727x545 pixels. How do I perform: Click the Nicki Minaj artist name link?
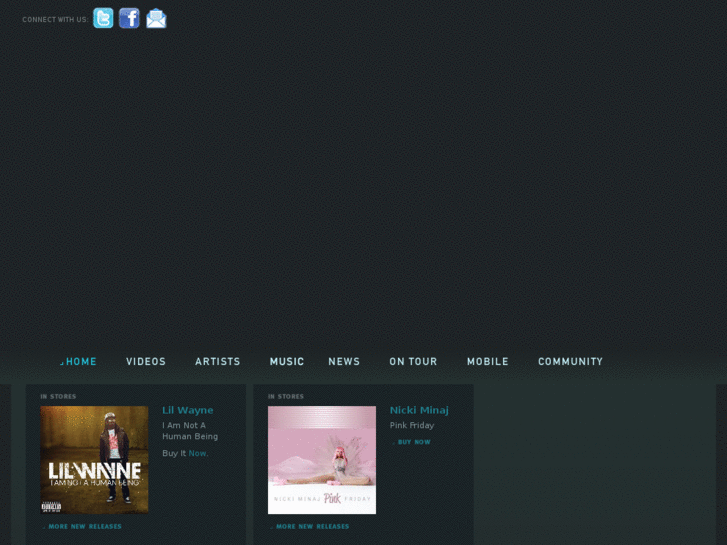[419, 410]
